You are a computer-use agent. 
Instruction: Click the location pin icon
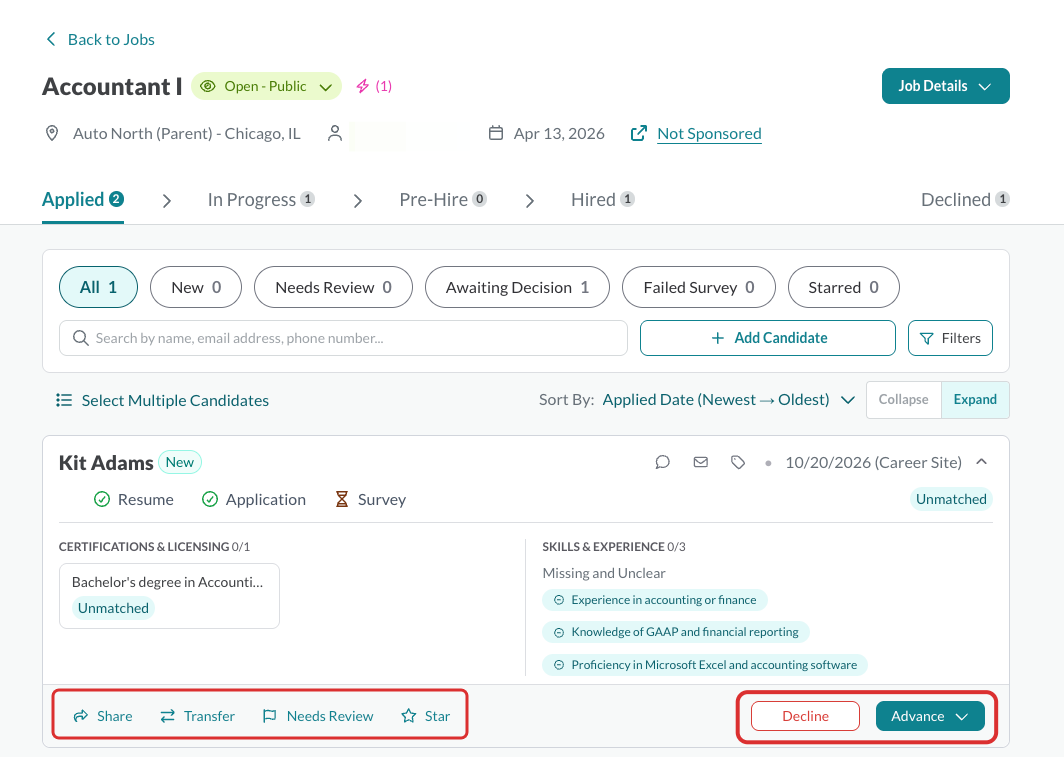[x=52, y=133]
